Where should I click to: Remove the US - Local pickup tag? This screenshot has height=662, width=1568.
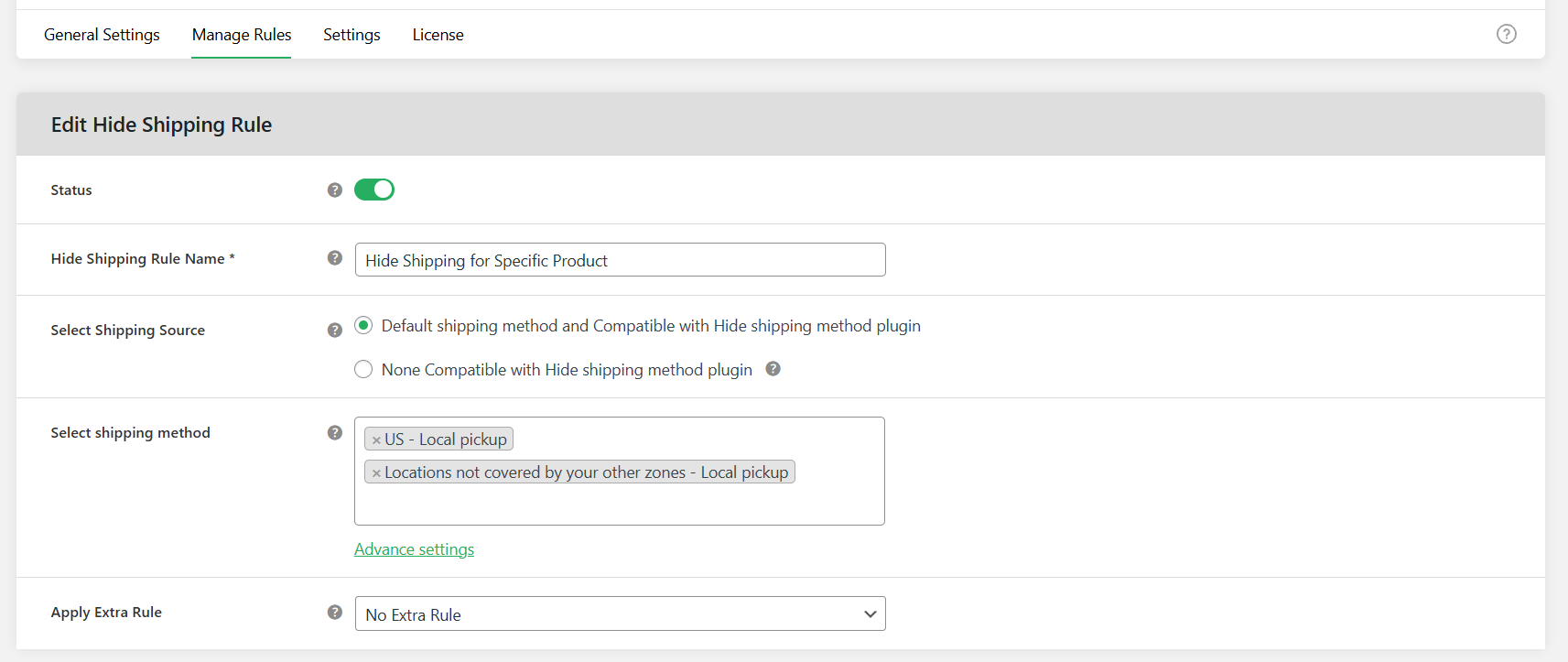tap(376, 440)
